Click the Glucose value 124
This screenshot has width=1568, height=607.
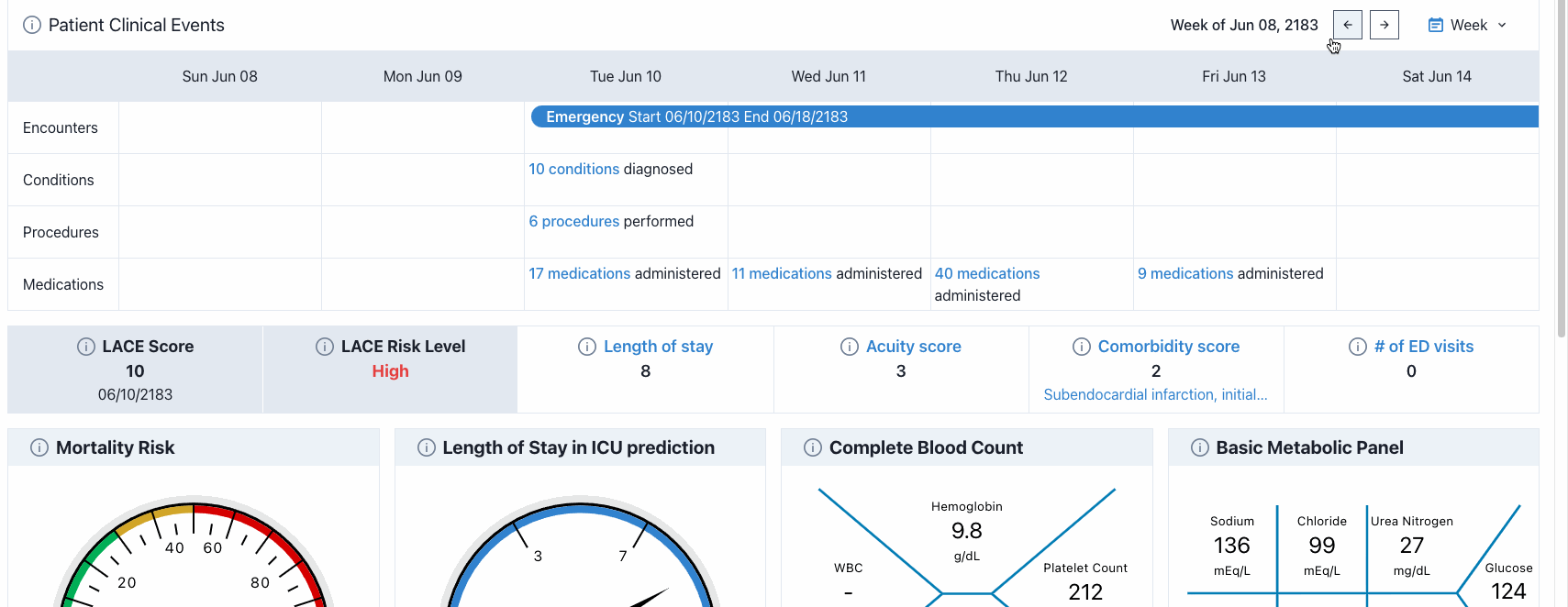[x=1508, y=591]
